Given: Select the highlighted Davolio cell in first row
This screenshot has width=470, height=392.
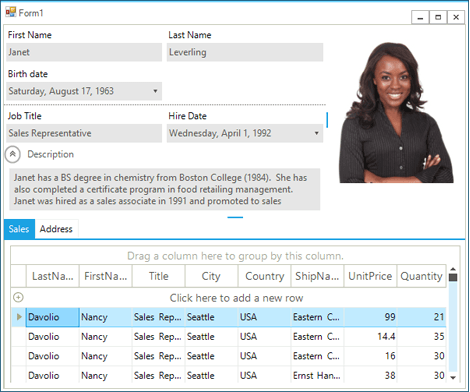Looking at the screenshot, I should tap(53, 317).
